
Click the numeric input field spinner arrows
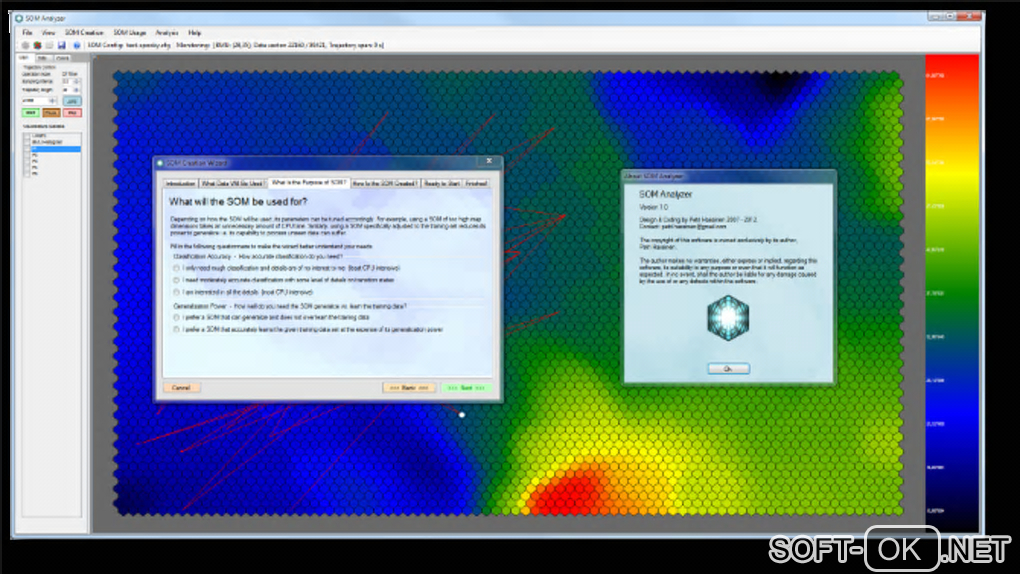[53, 100]
